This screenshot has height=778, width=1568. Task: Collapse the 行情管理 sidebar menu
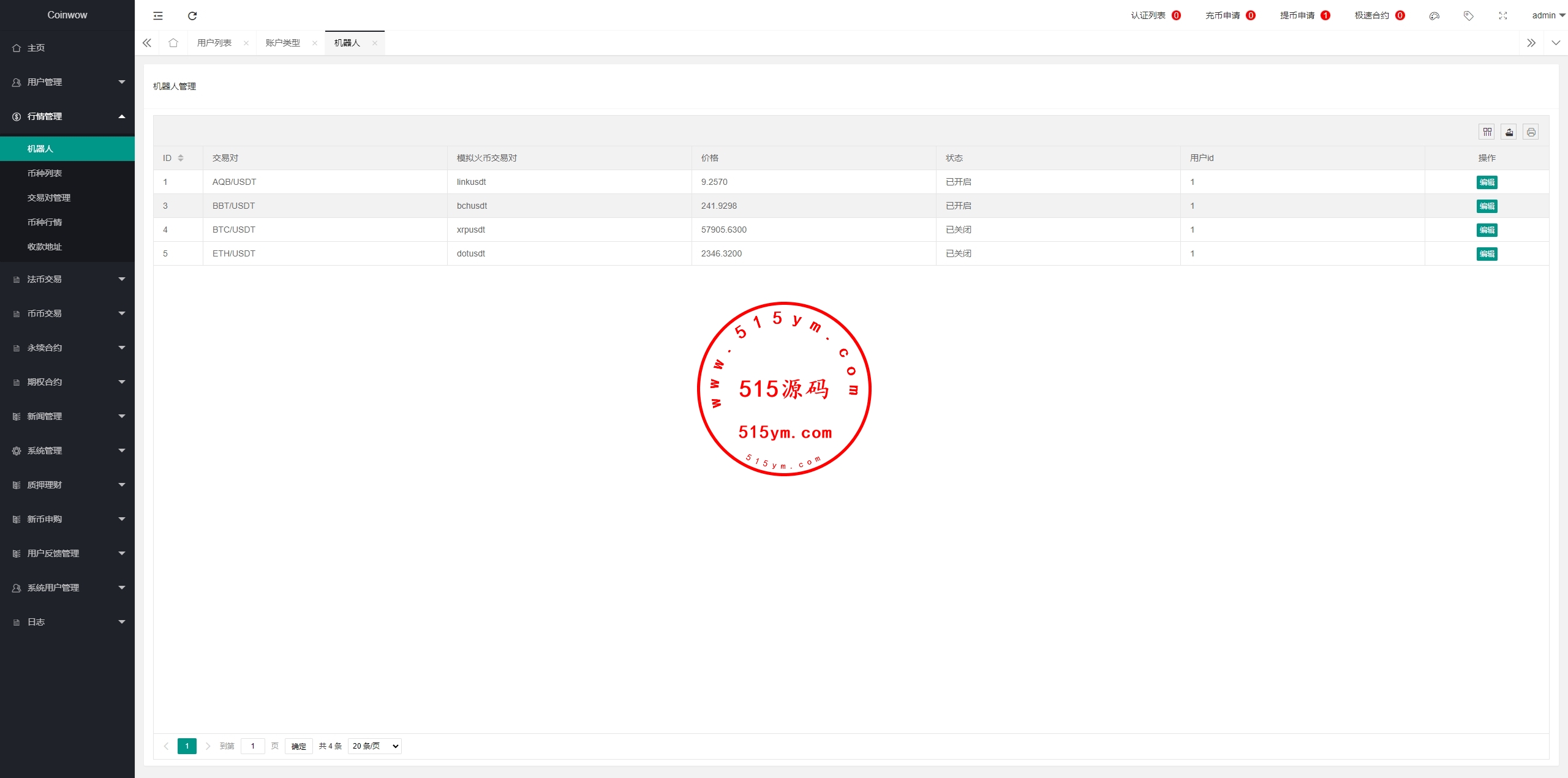pos(67,116)
